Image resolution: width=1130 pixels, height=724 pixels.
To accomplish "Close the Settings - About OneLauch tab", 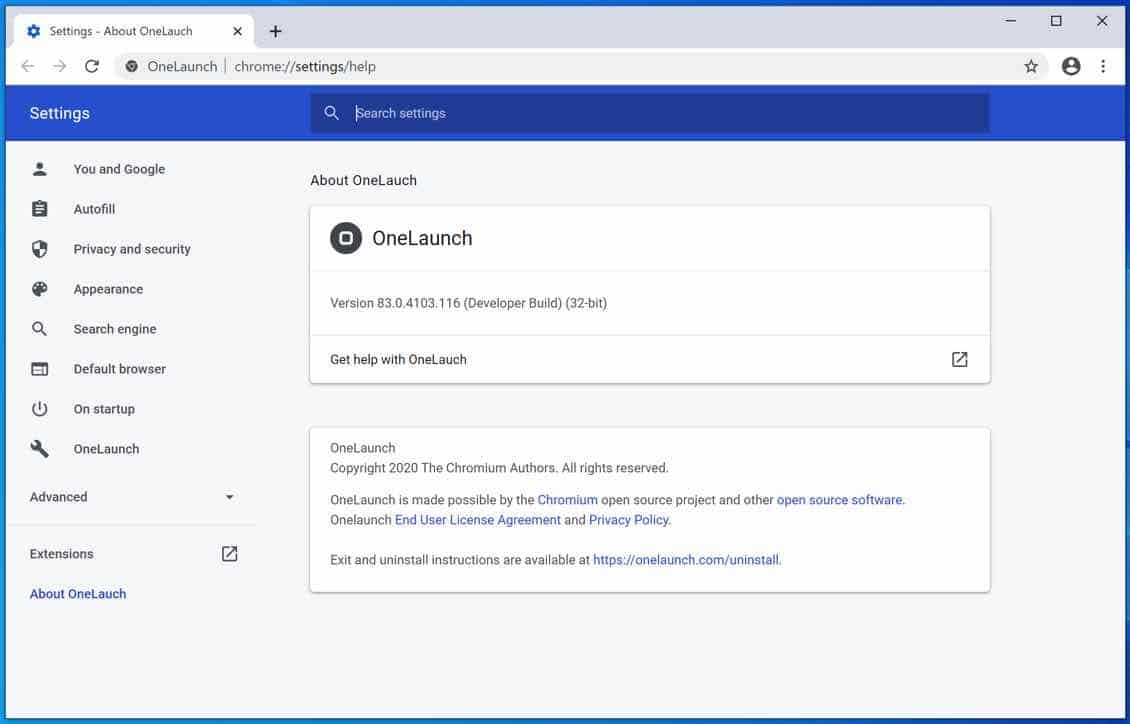I will 237,31.
